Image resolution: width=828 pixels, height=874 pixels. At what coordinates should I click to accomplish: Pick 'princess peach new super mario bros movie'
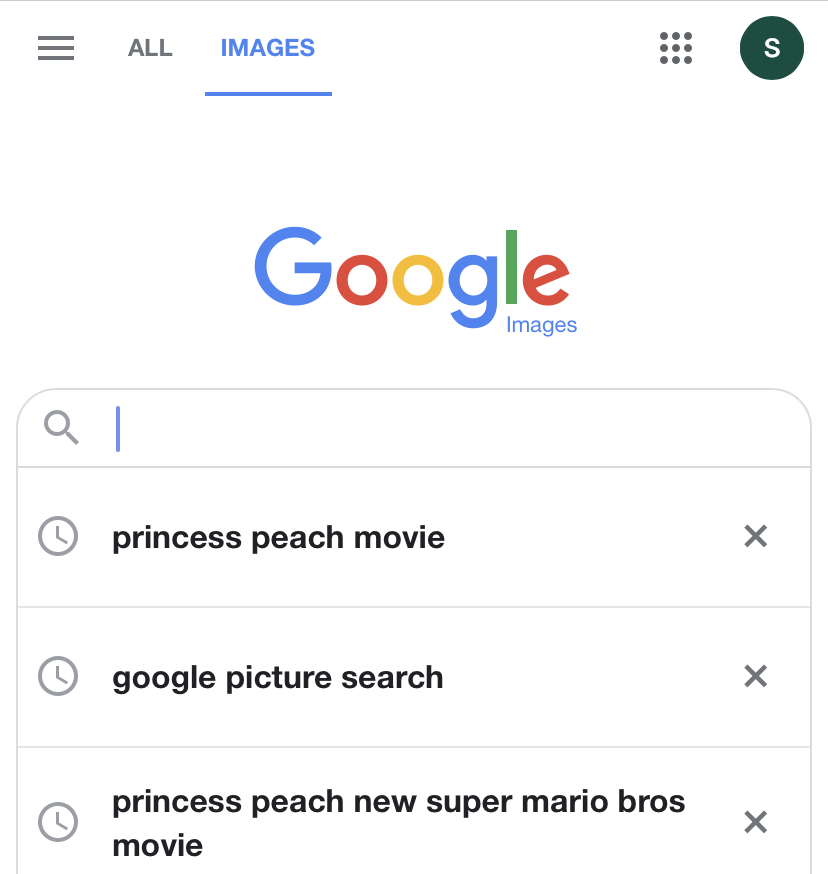[x=398, y=822]
